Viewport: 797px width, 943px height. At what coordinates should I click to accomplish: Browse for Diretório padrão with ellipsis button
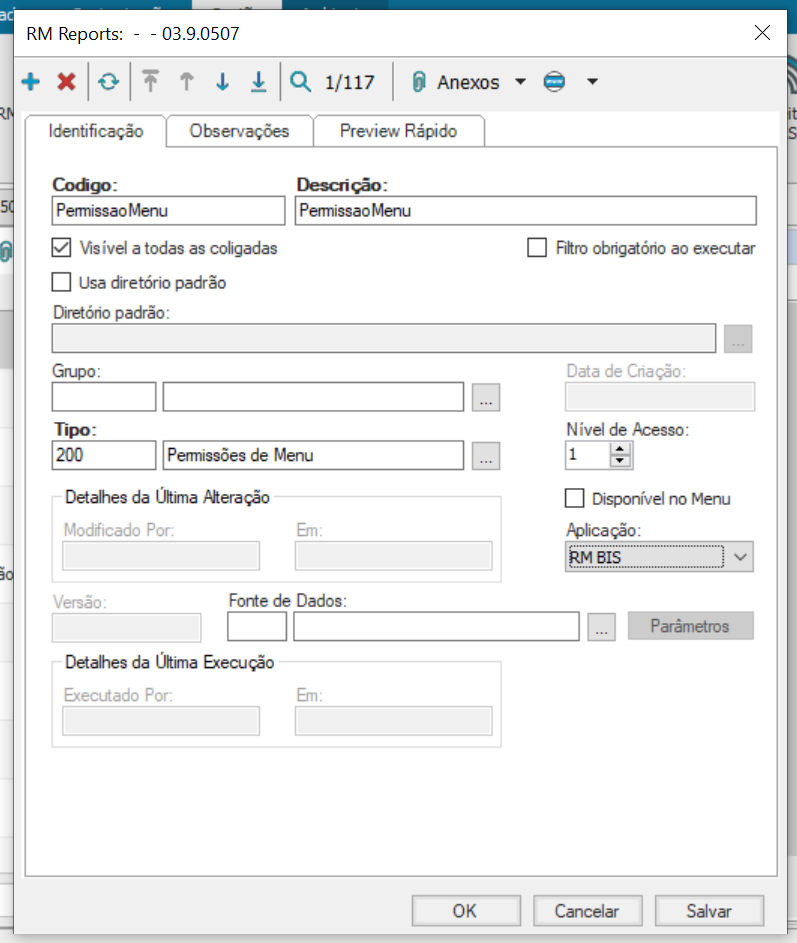coord(738,339)
